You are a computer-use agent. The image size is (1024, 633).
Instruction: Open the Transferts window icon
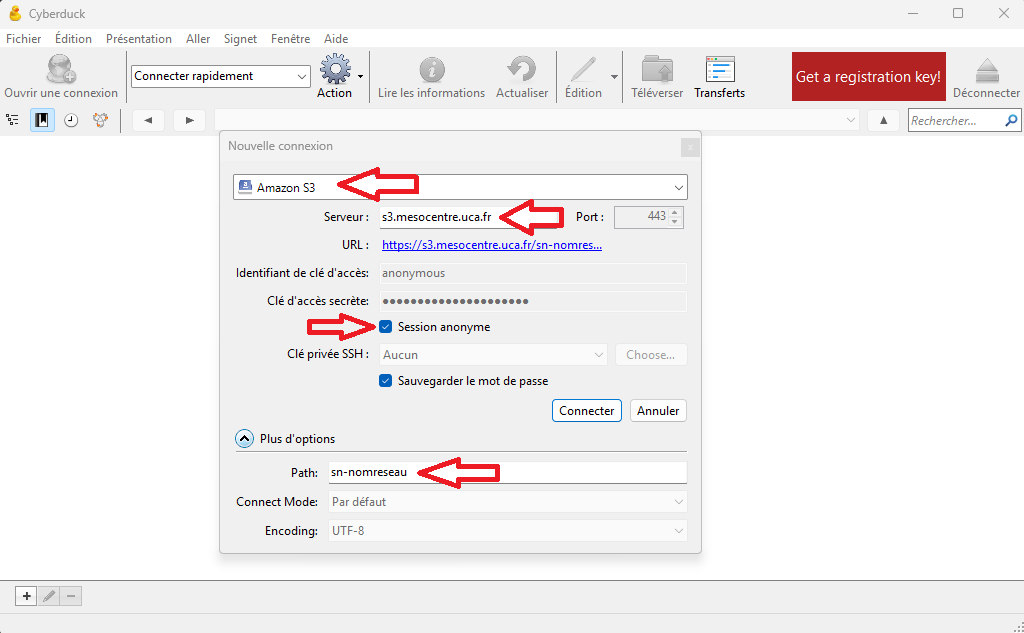point(720,69)
